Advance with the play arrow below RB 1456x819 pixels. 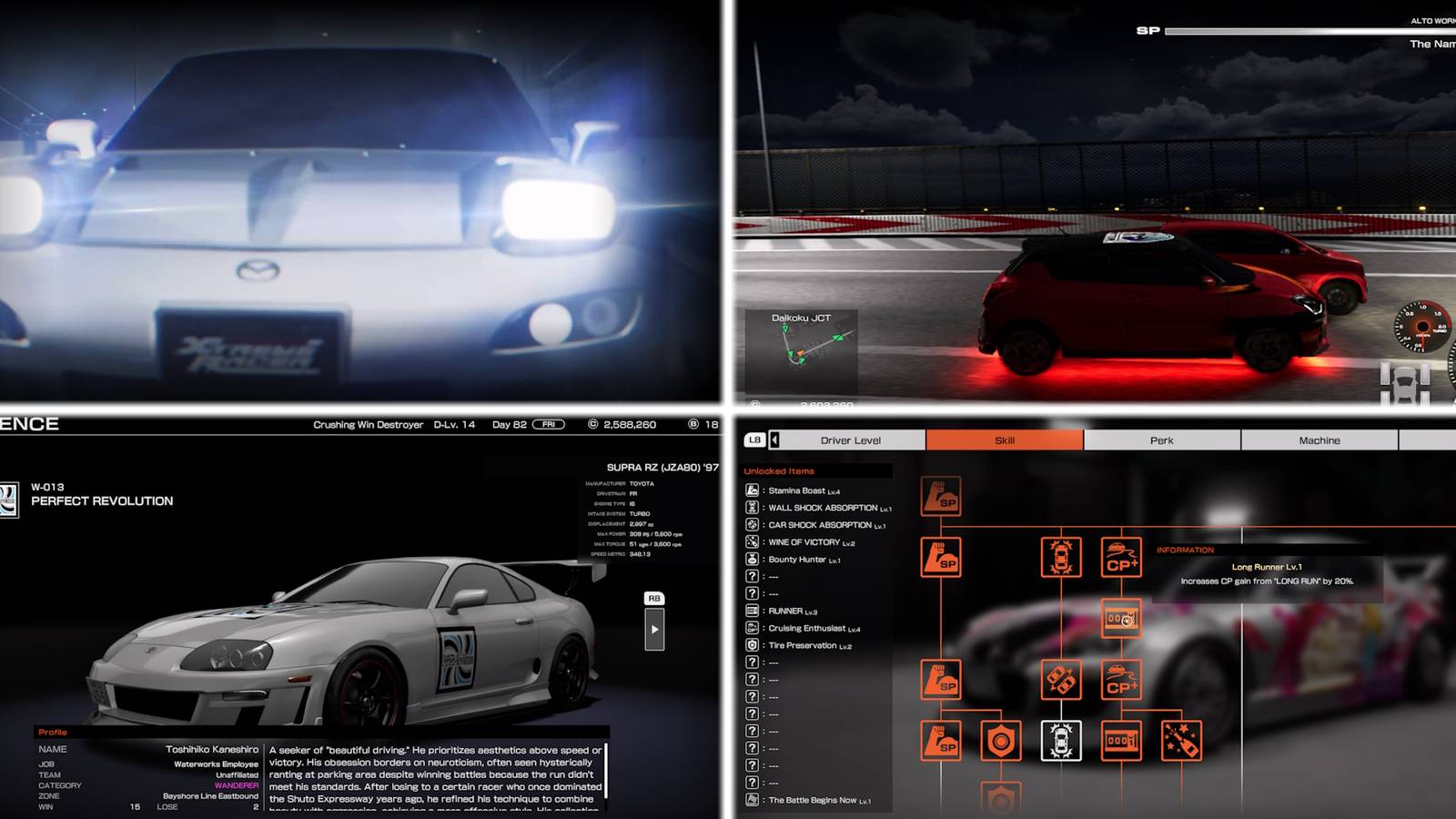tap(654, 630)
